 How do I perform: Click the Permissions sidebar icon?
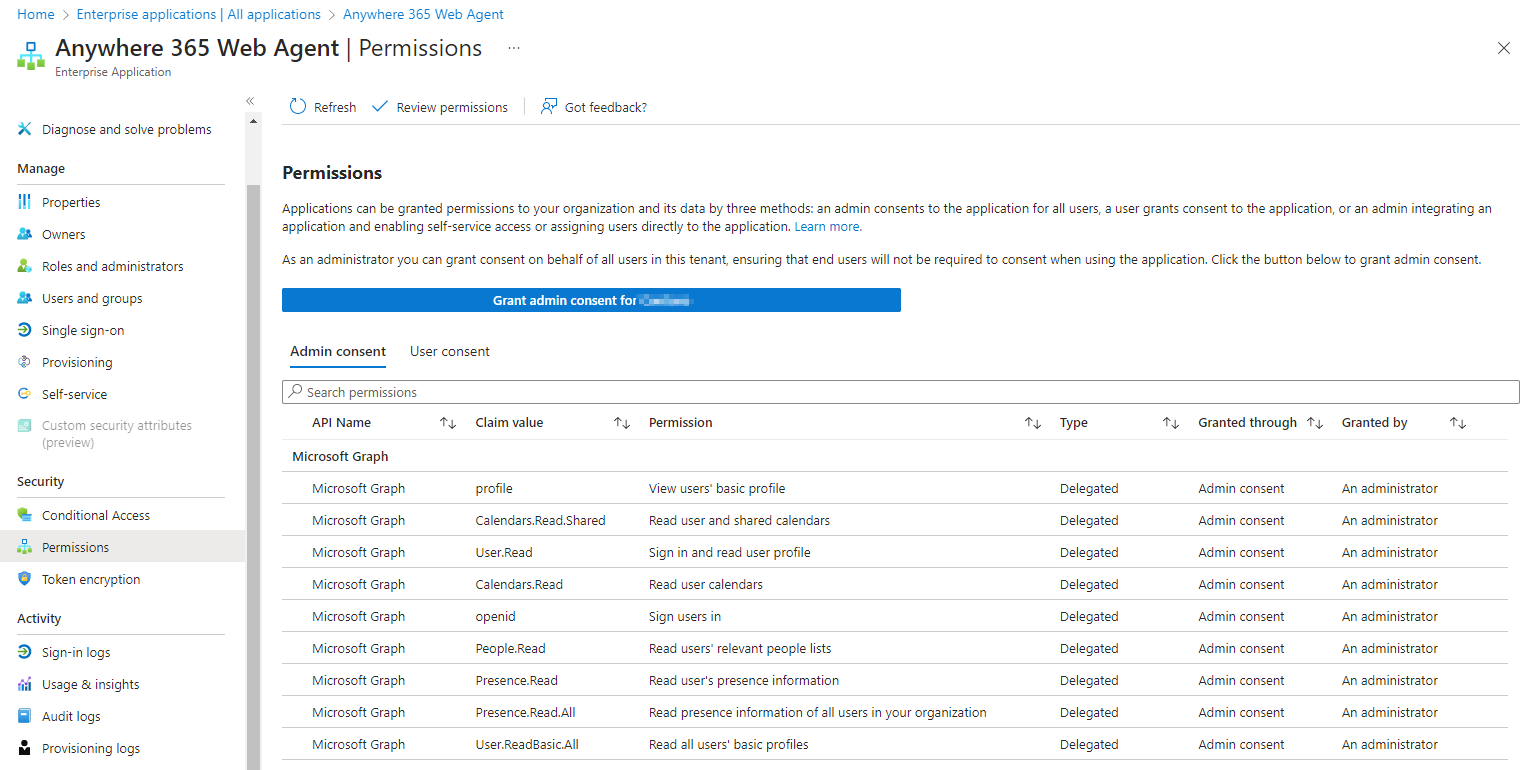pyautogui.click(x=25, y=547)
